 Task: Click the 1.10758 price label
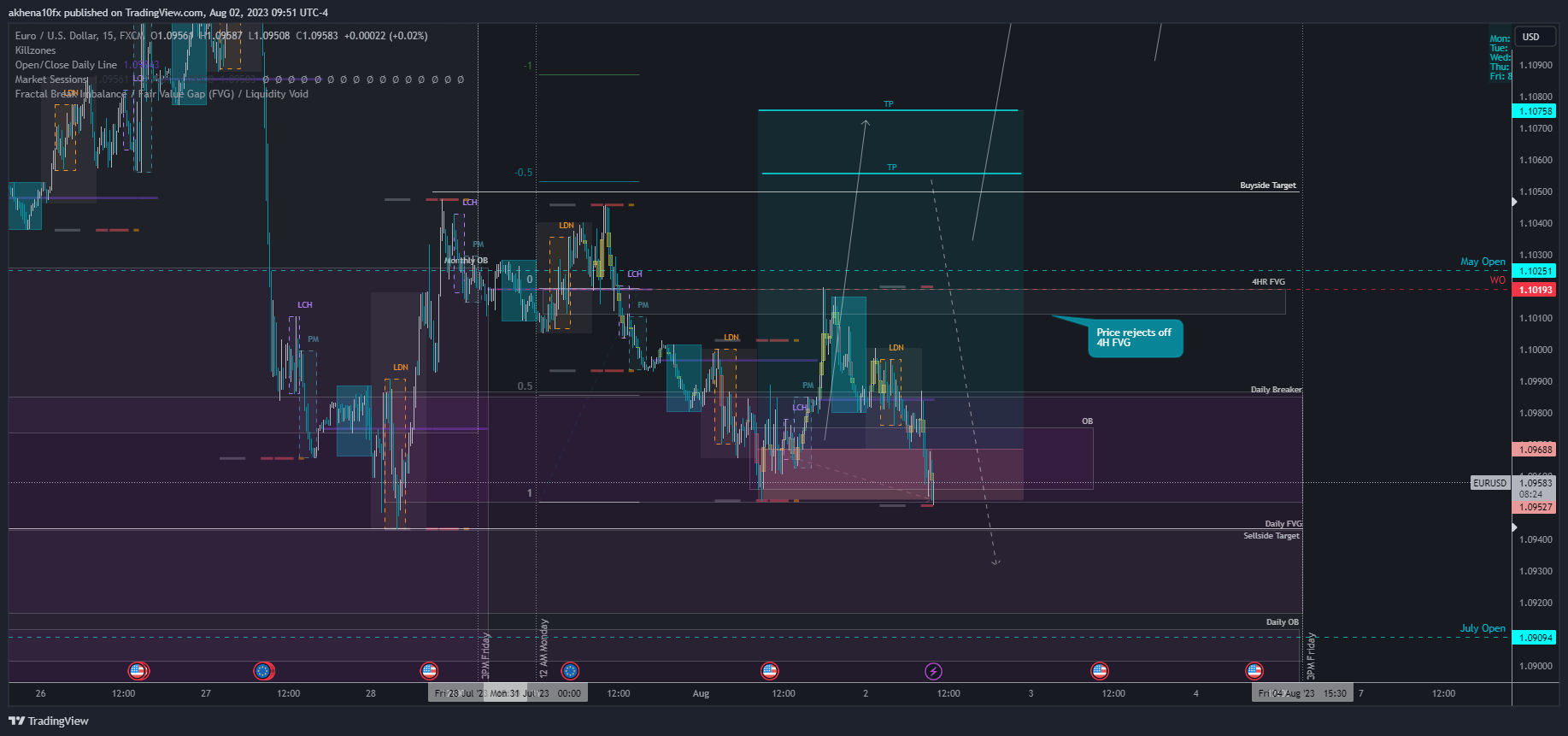pyautogui.click(x=1535, y=111)
